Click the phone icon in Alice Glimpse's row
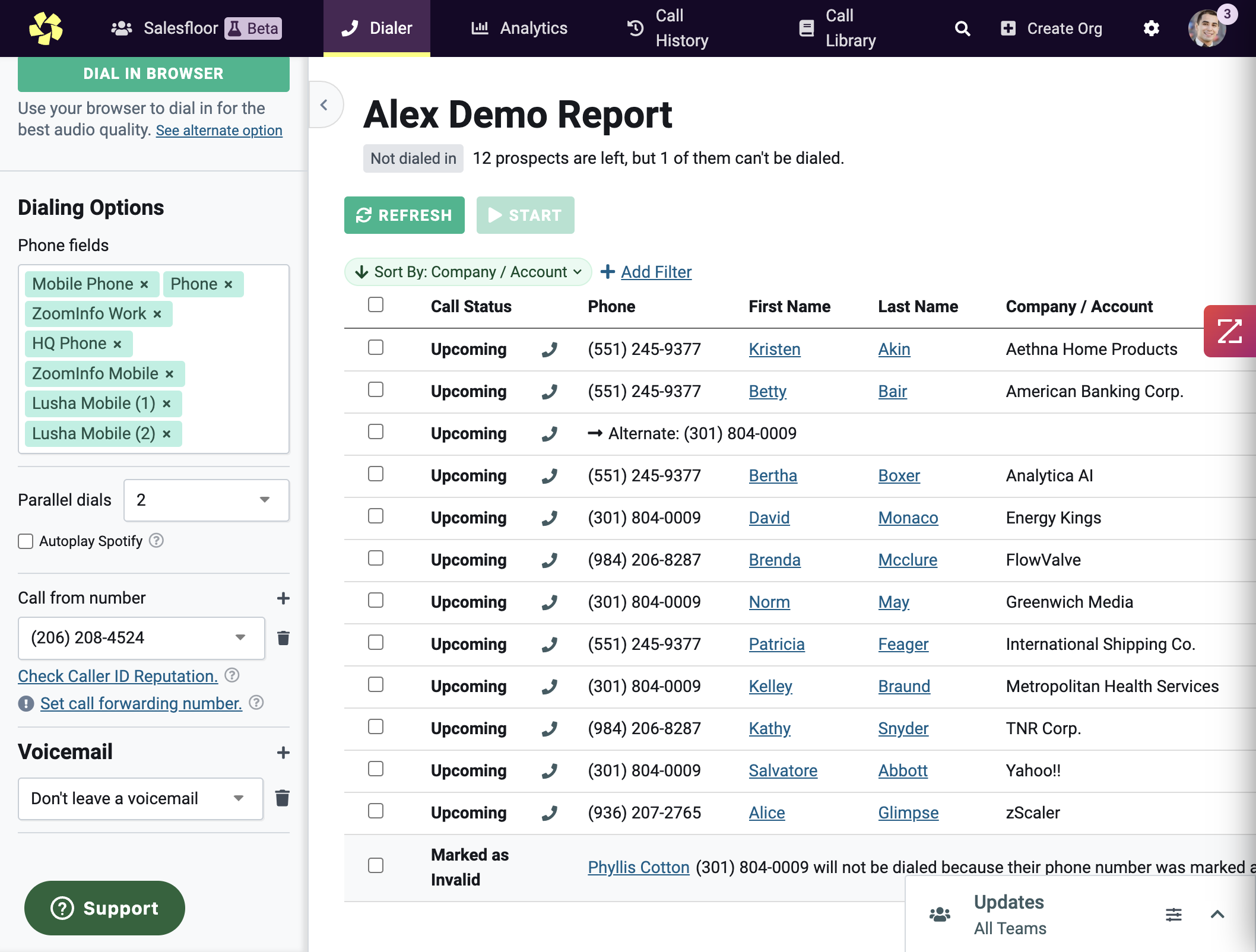The height and width of the screenshot is (952, 1256). (x=550, y=813)
